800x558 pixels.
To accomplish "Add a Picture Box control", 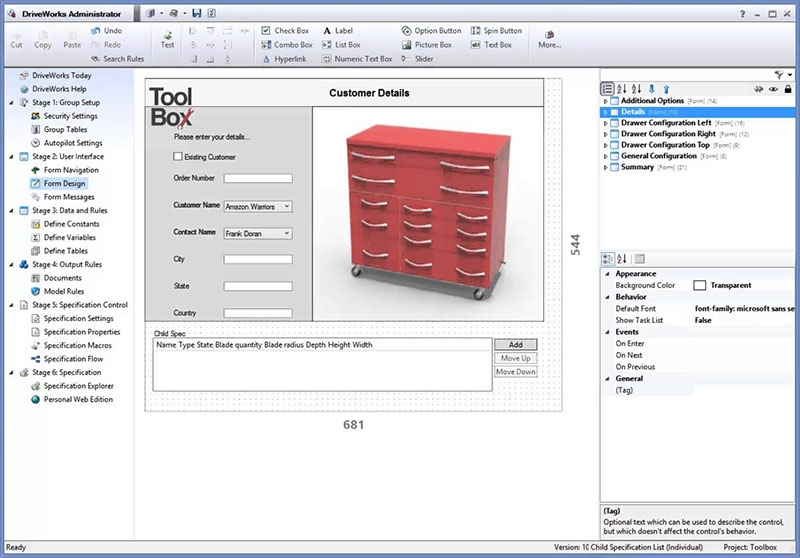I will tap(427, 45).
